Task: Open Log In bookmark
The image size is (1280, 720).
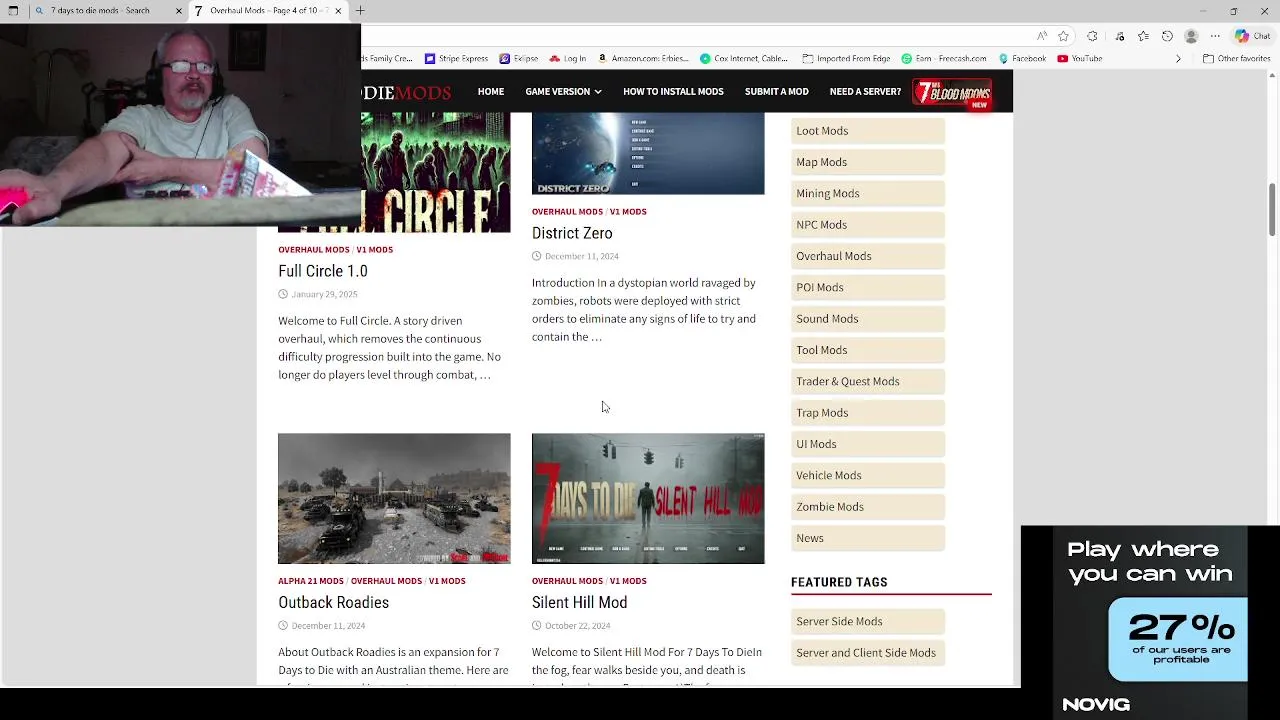Action: (568, 58)
